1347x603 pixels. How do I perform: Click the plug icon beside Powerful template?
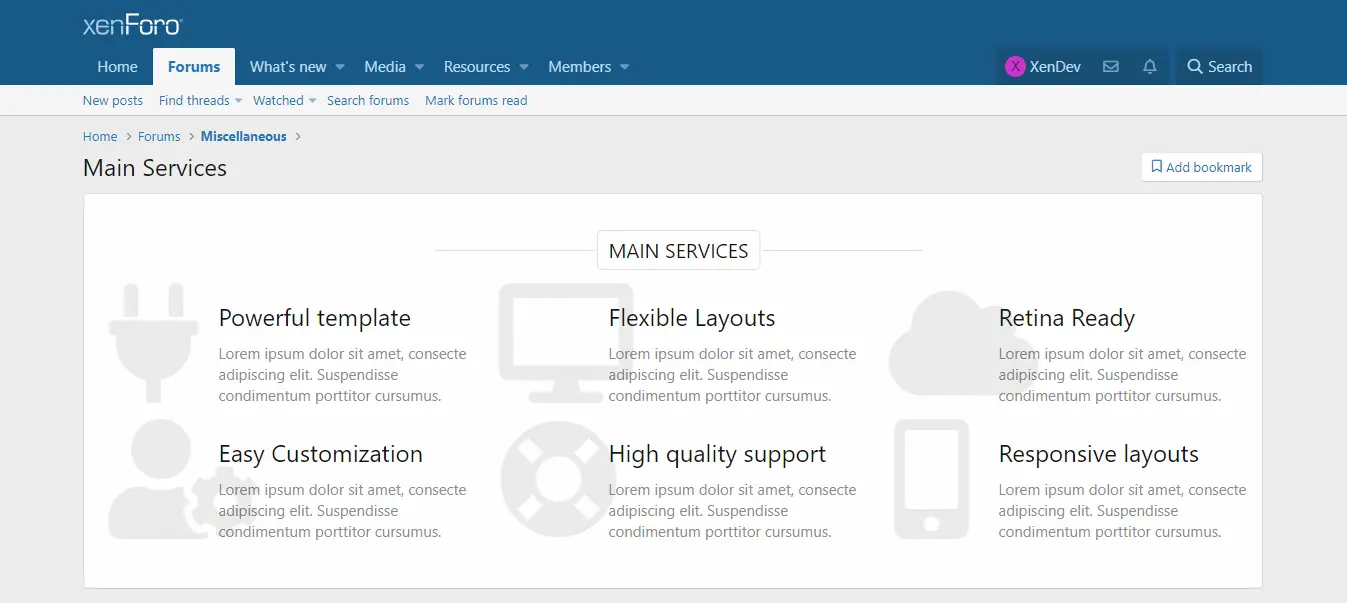click(153, 344)
